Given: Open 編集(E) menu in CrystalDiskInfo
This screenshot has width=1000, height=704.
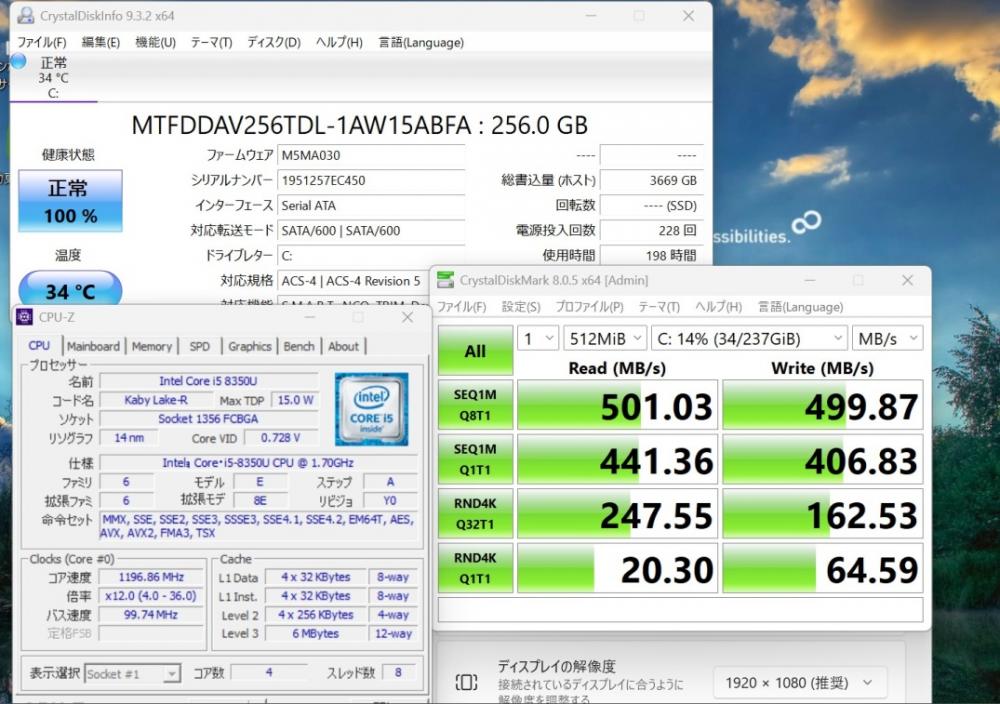Looking at the screenshot, I should [101, 42].
